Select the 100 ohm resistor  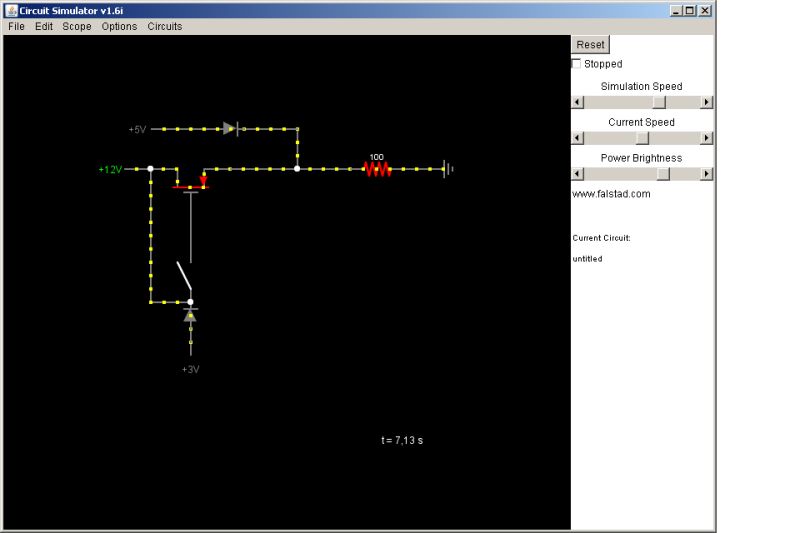[x=377, y=169]
